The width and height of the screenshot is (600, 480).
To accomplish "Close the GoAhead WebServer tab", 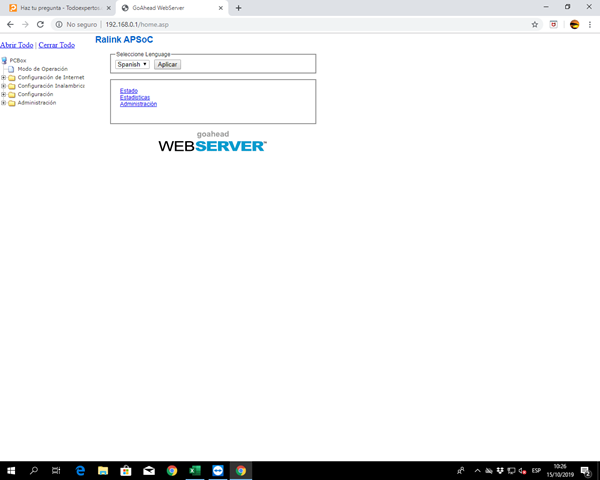I will (x=221, y=8).
